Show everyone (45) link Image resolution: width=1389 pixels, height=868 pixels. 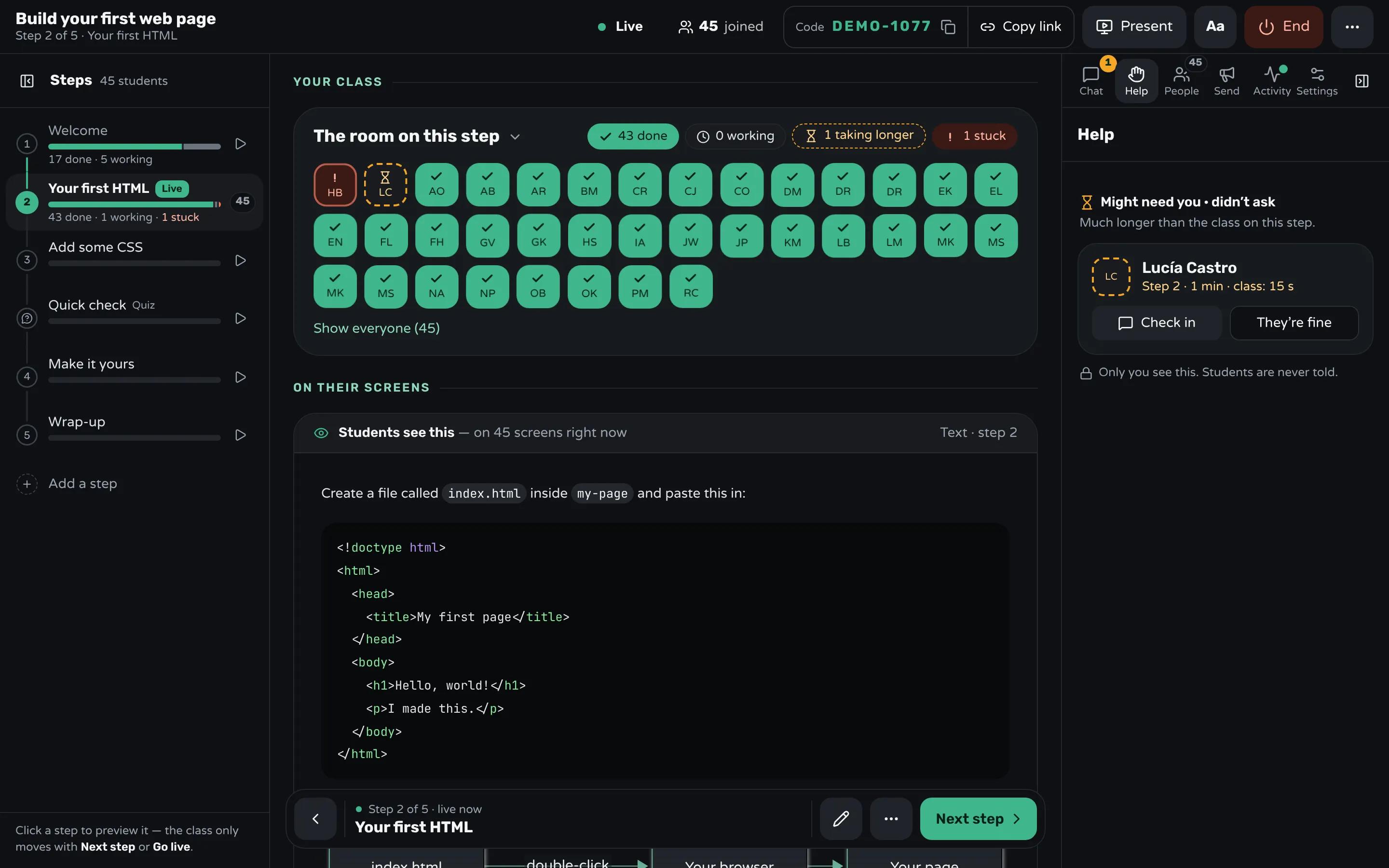(x=377, y=328)
